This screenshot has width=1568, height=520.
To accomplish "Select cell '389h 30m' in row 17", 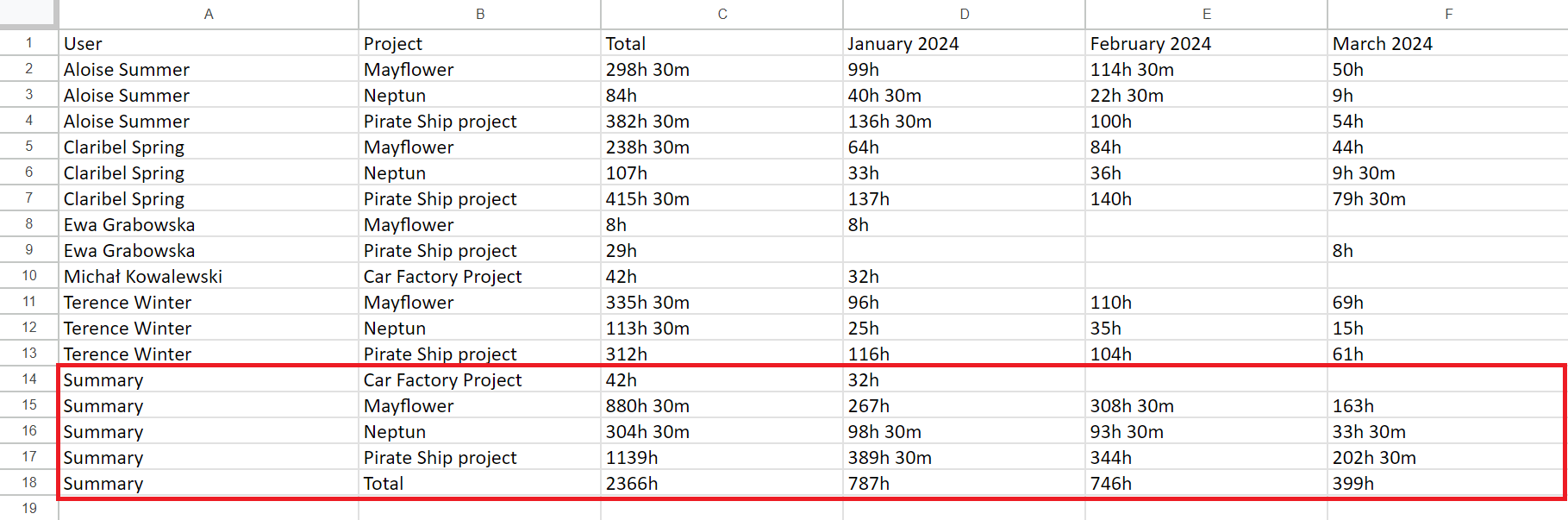I will pyautogui.click(x=965, y=457).
